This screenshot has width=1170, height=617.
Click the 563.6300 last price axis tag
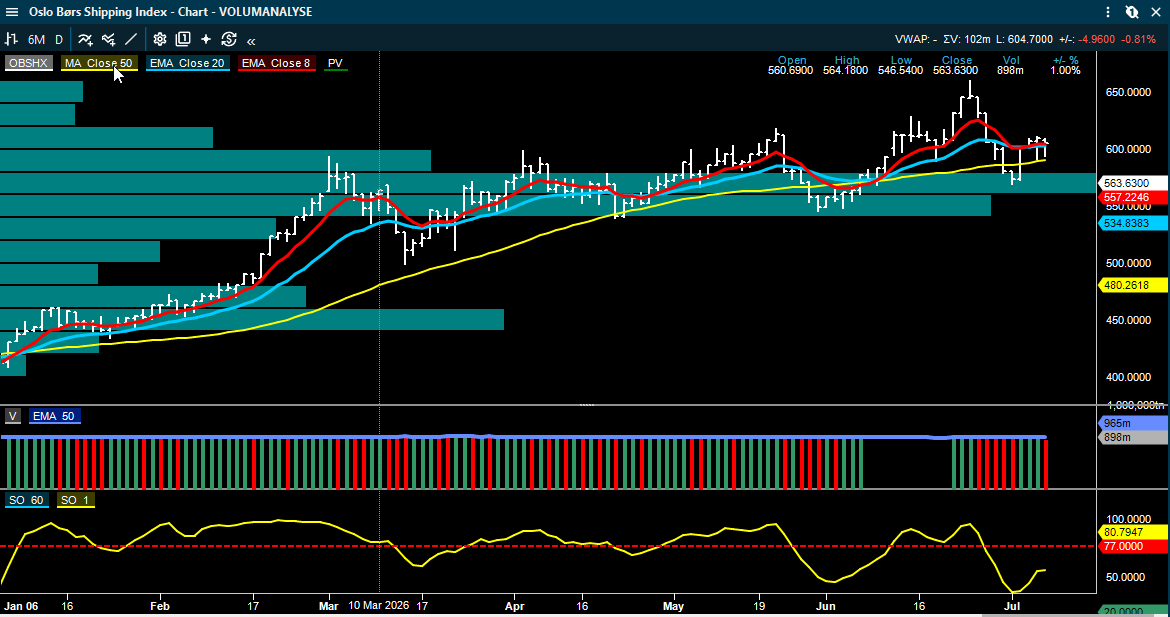coord(1134,183)
